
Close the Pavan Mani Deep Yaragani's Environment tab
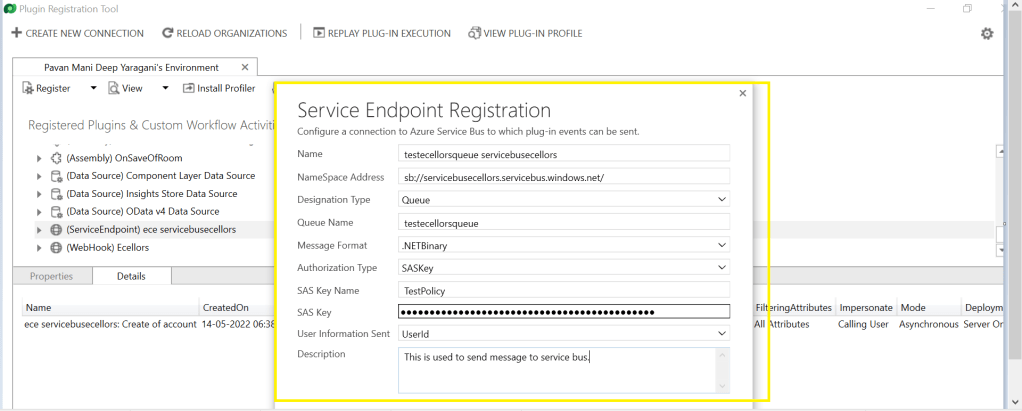coord(245,67)
